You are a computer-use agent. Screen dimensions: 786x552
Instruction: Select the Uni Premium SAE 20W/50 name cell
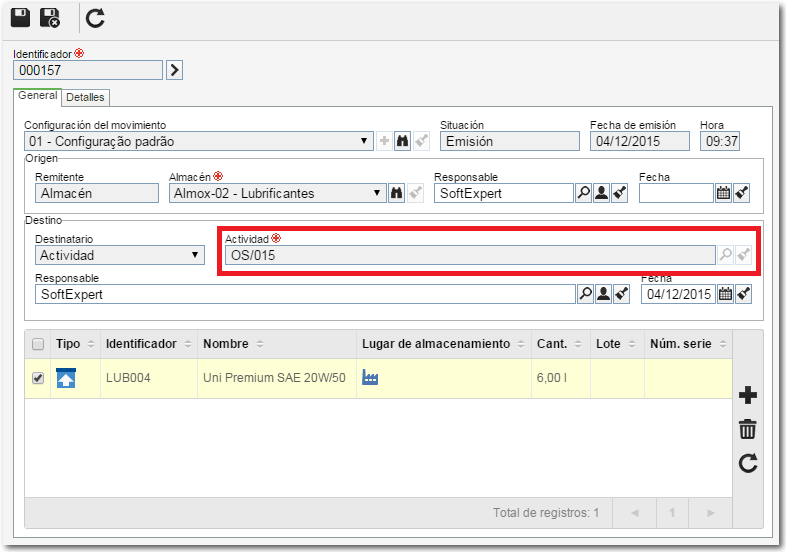coord(277,378)
